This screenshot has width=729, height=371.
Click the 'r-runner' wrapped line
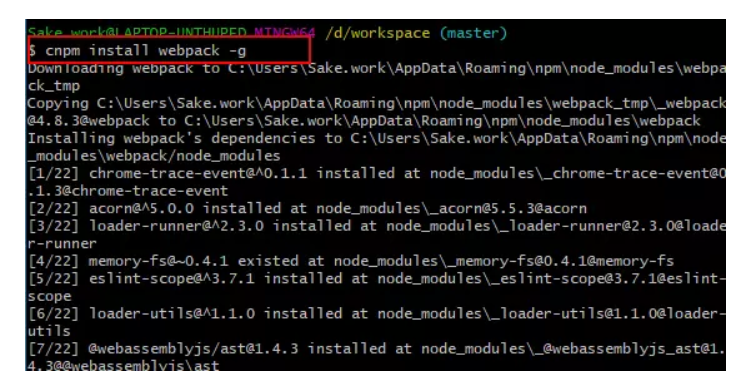(62, 244)
